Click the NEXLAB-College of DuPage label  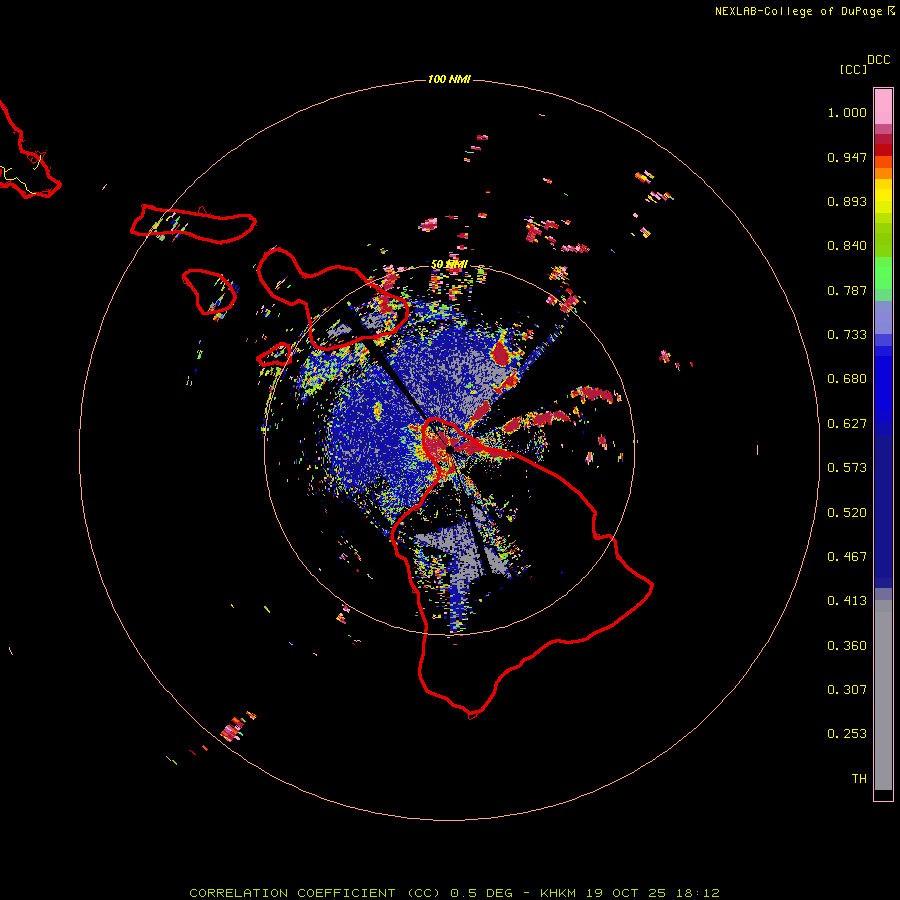click(798, 11)
